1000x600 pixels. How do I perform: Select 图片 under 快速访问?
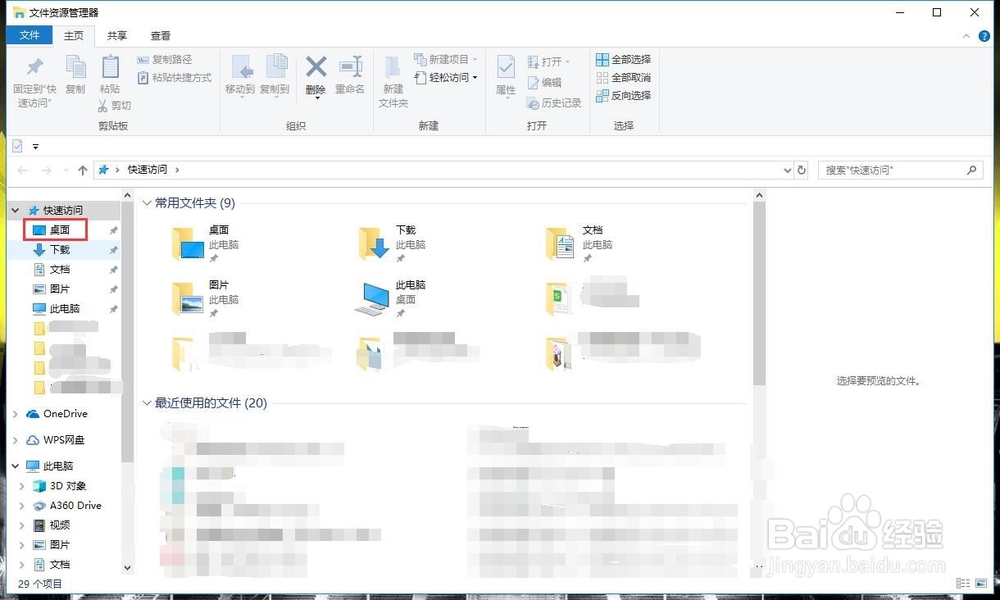coord(59,289)
